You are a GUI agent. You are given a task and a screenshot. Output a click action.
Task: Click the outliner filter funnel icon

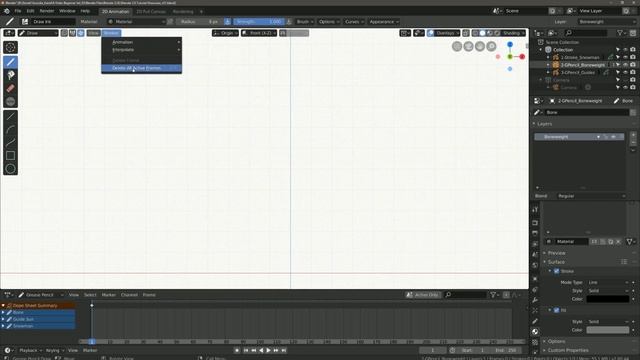tap(620, 33)
